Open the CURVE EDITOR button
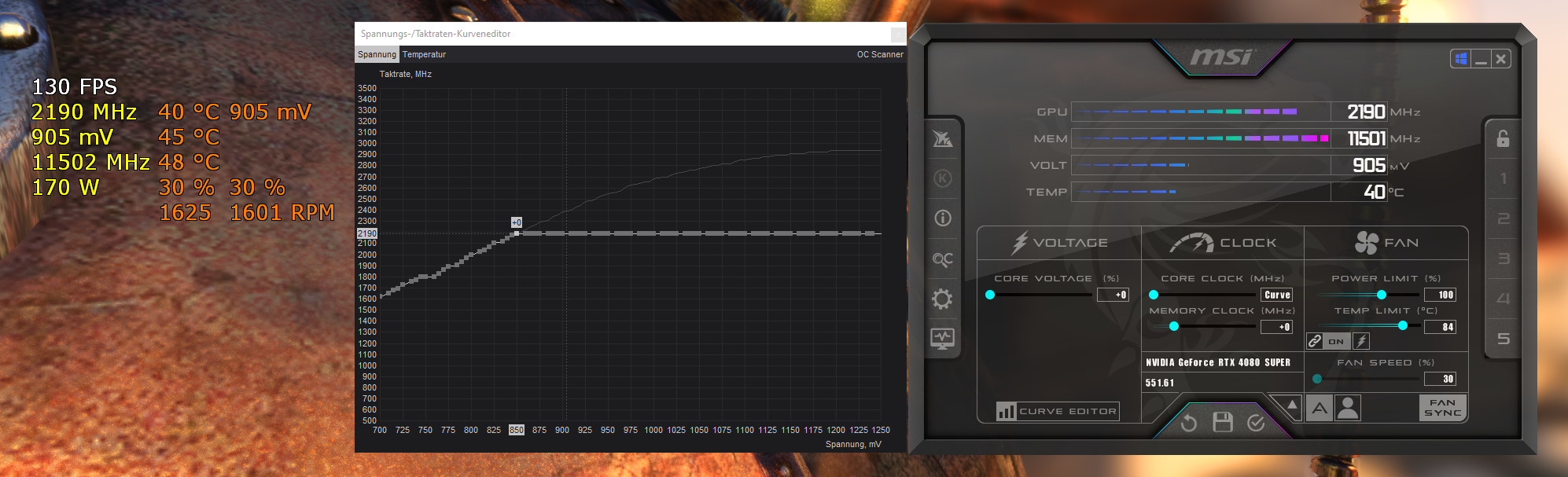Screen dimensions: 1568x477 point(1057,411)
